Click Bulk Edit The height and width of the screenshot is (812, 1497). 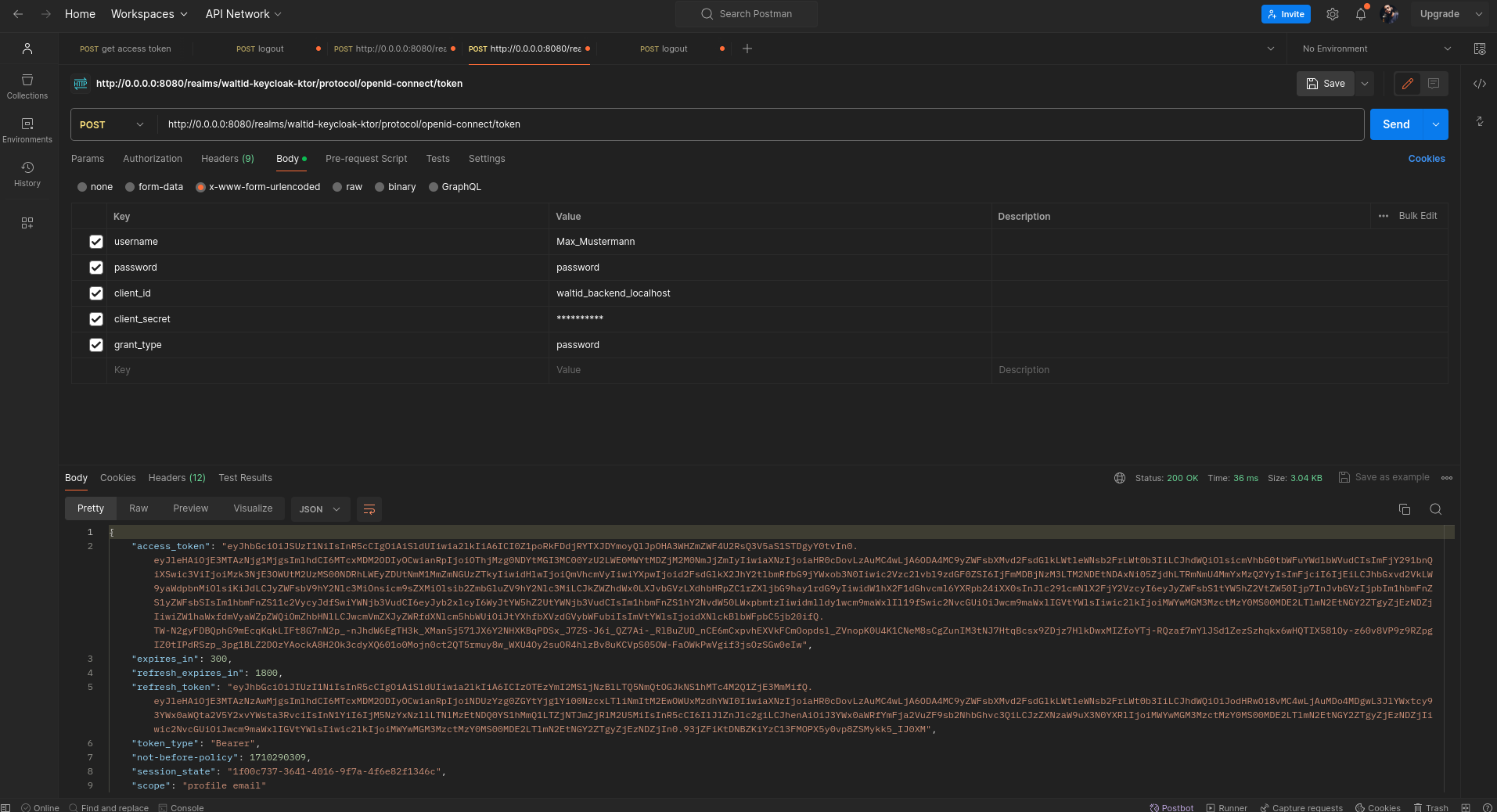(1417, 216)
